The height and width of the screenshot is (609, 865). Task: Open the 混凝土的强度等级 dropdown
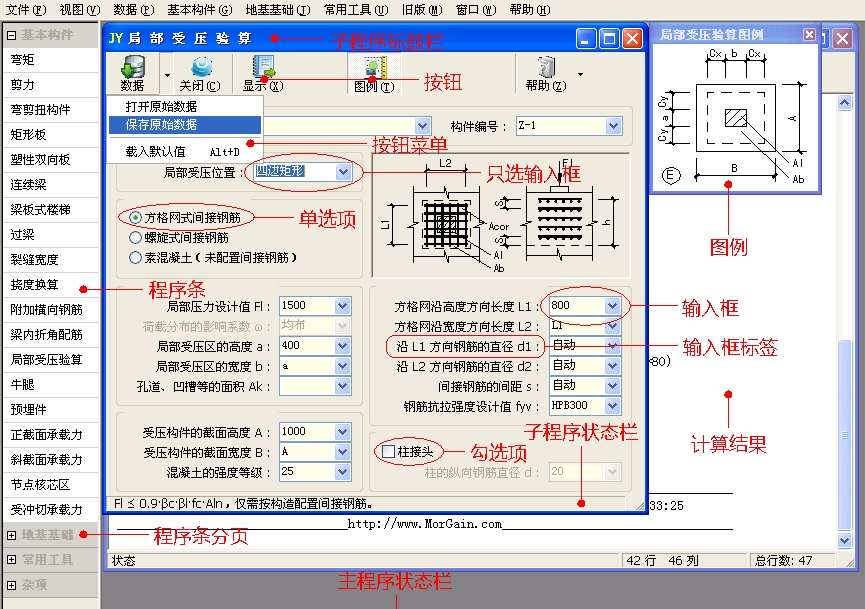pyautogui.click(x=343, y=472)
